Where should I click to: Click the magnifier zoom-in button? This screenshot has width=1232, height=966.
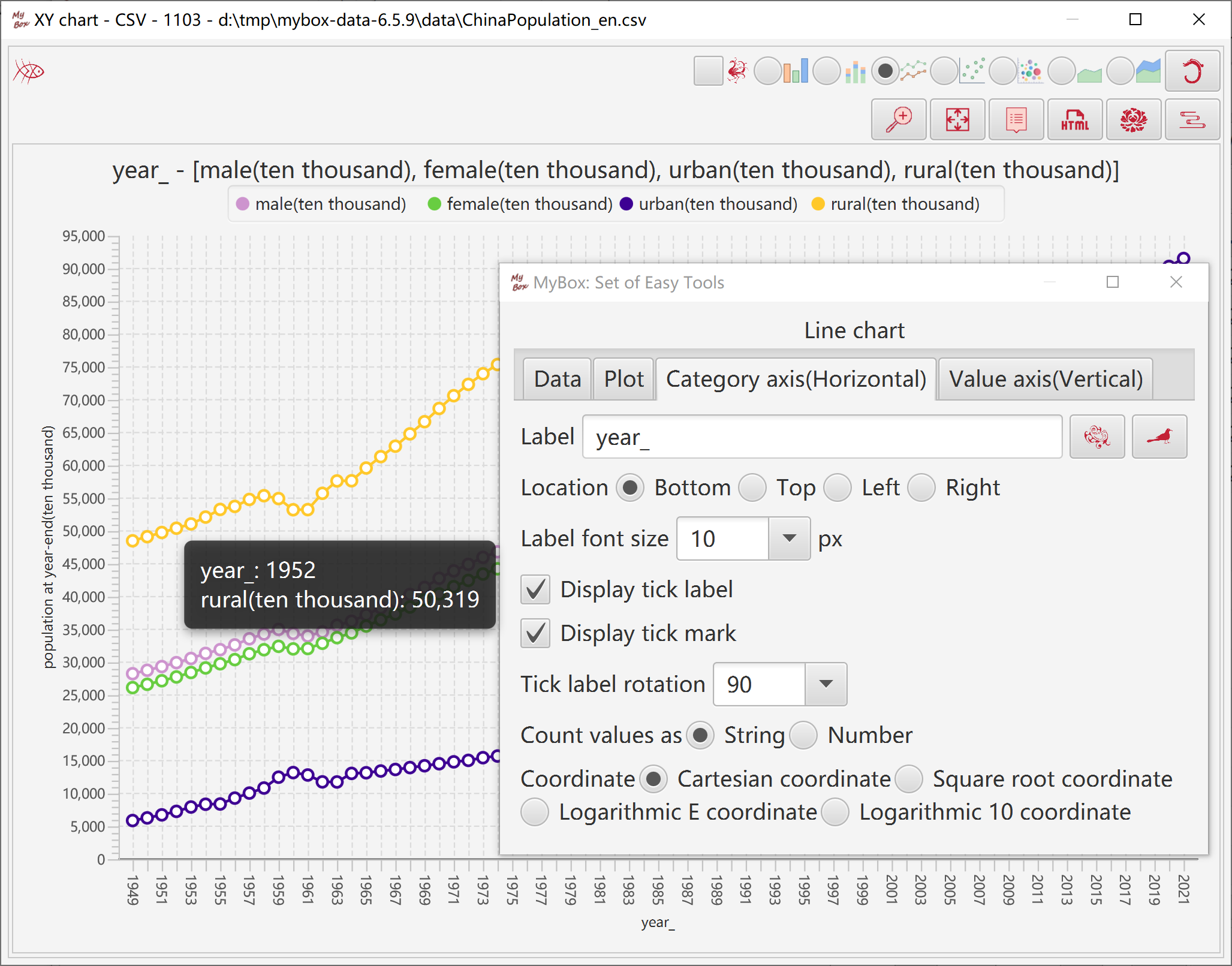click(899, 120)
